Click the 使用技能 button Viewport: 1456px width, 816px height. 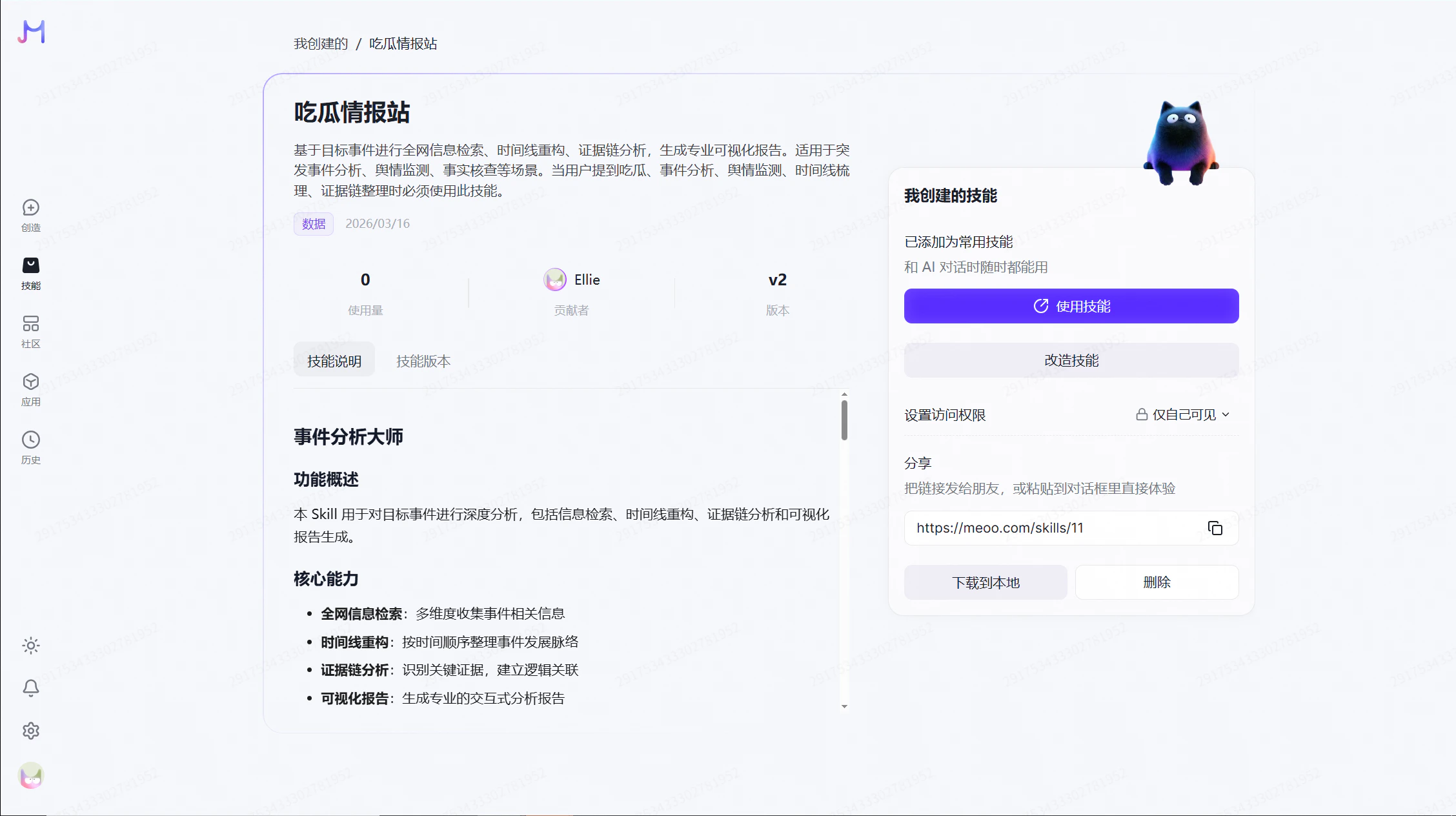1071,306
